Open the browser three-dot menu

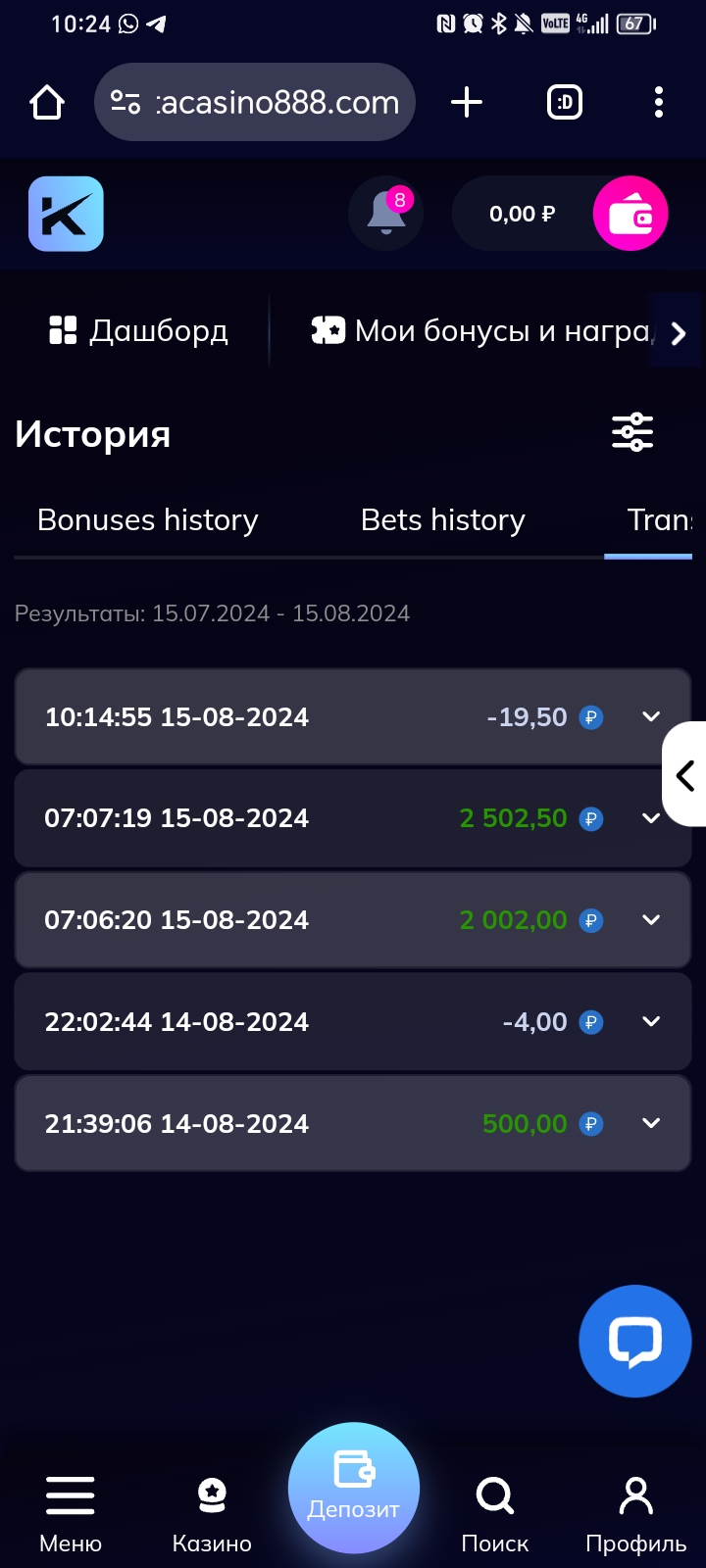coord(658,102)
